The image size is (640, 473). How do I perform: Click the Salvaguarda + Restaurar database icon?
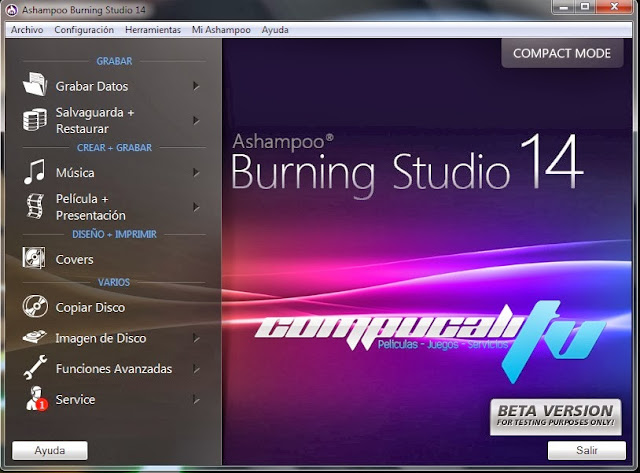coord(35,120)
